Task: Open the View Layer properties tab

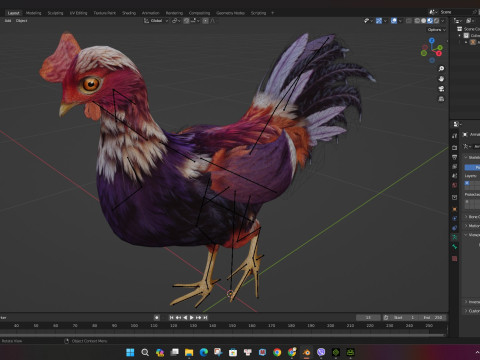Action: [454, 166]
